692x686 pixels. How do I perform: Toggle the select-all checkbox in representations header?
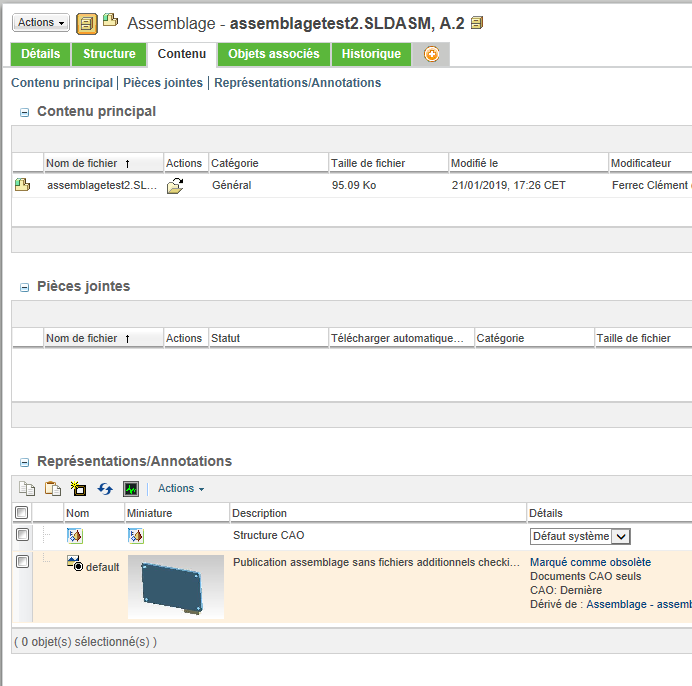22,513
